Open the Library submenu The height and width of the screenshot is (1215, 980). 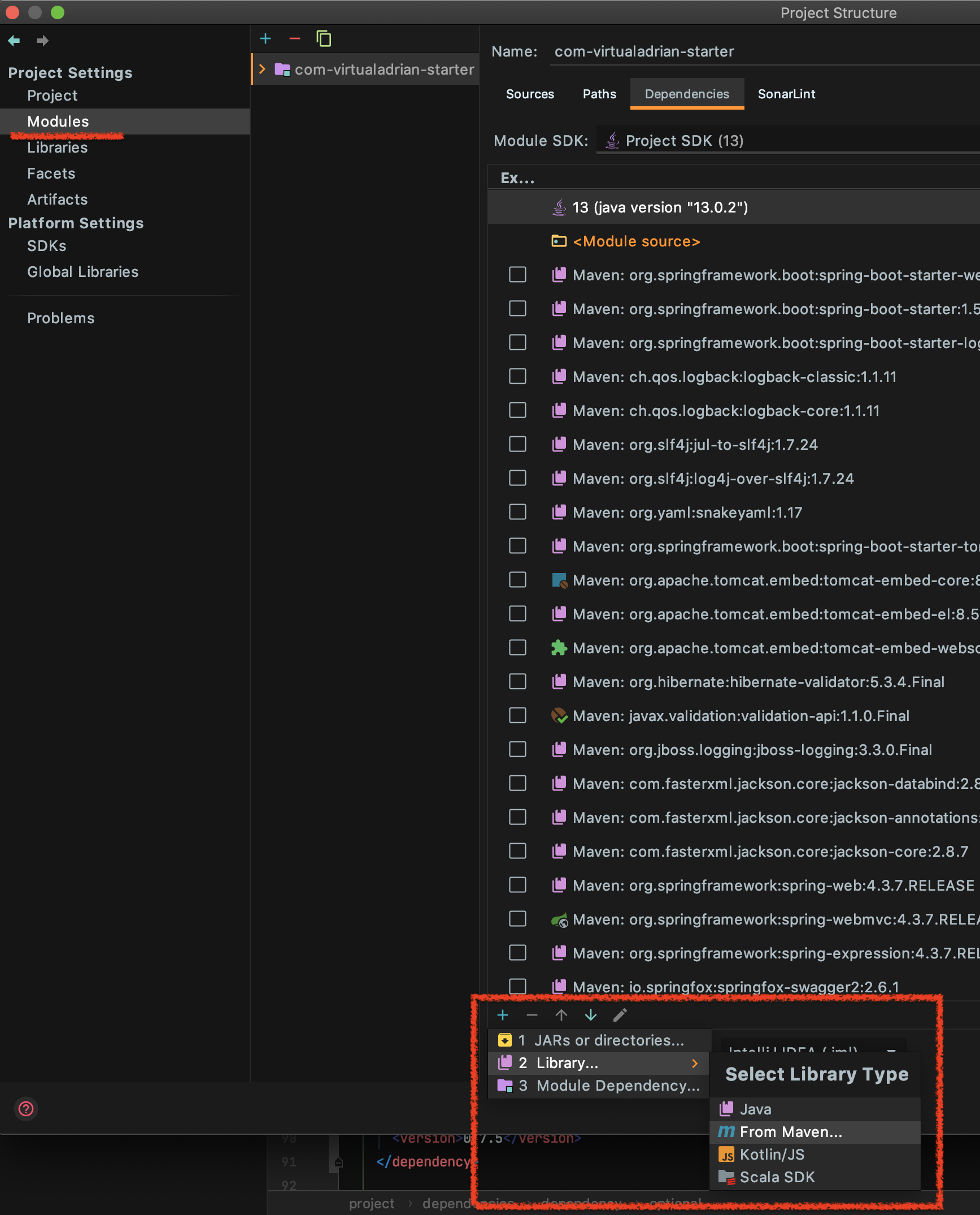[599, 1063]
